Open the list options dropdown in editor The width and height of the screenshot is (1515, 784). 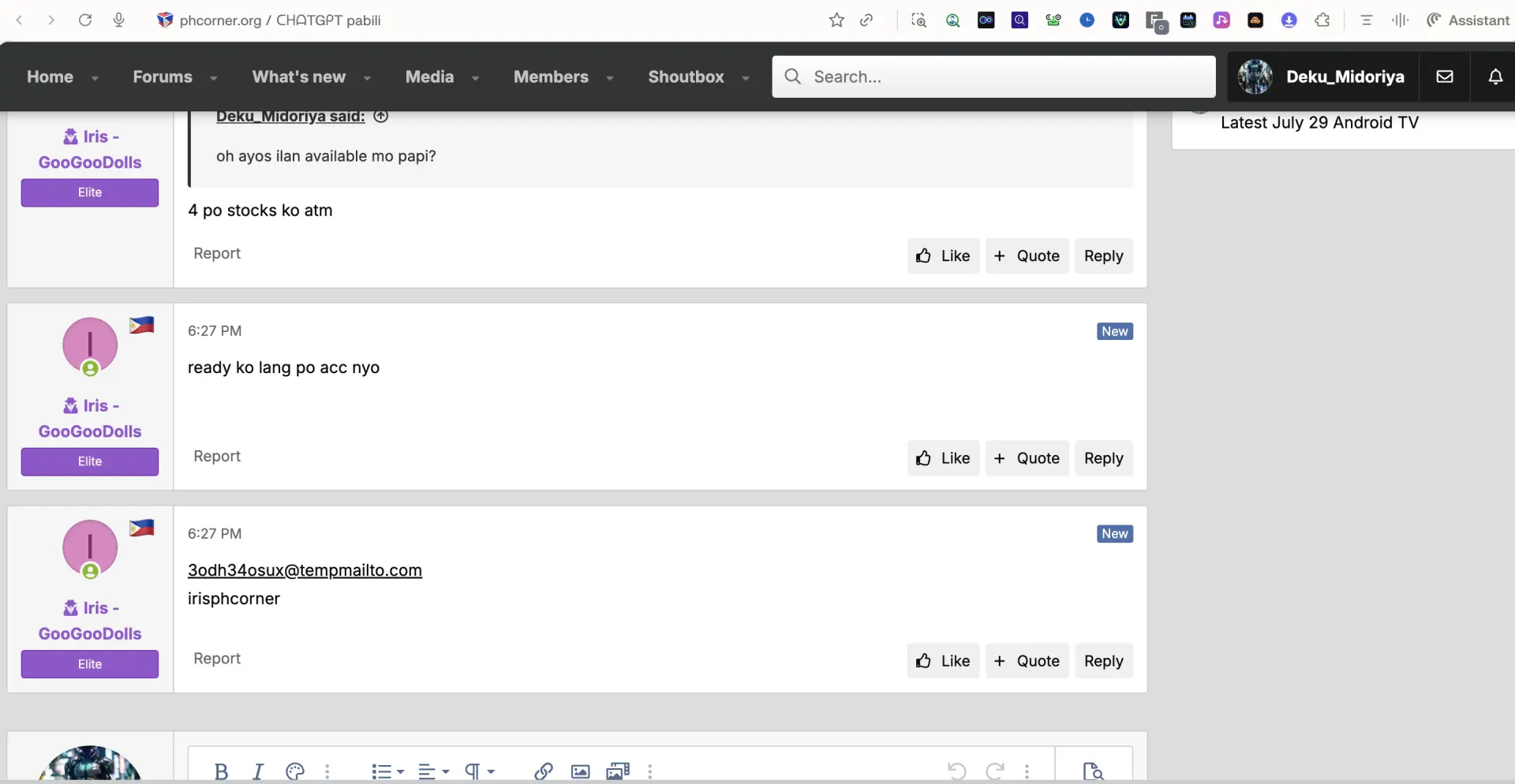point(387,771)
